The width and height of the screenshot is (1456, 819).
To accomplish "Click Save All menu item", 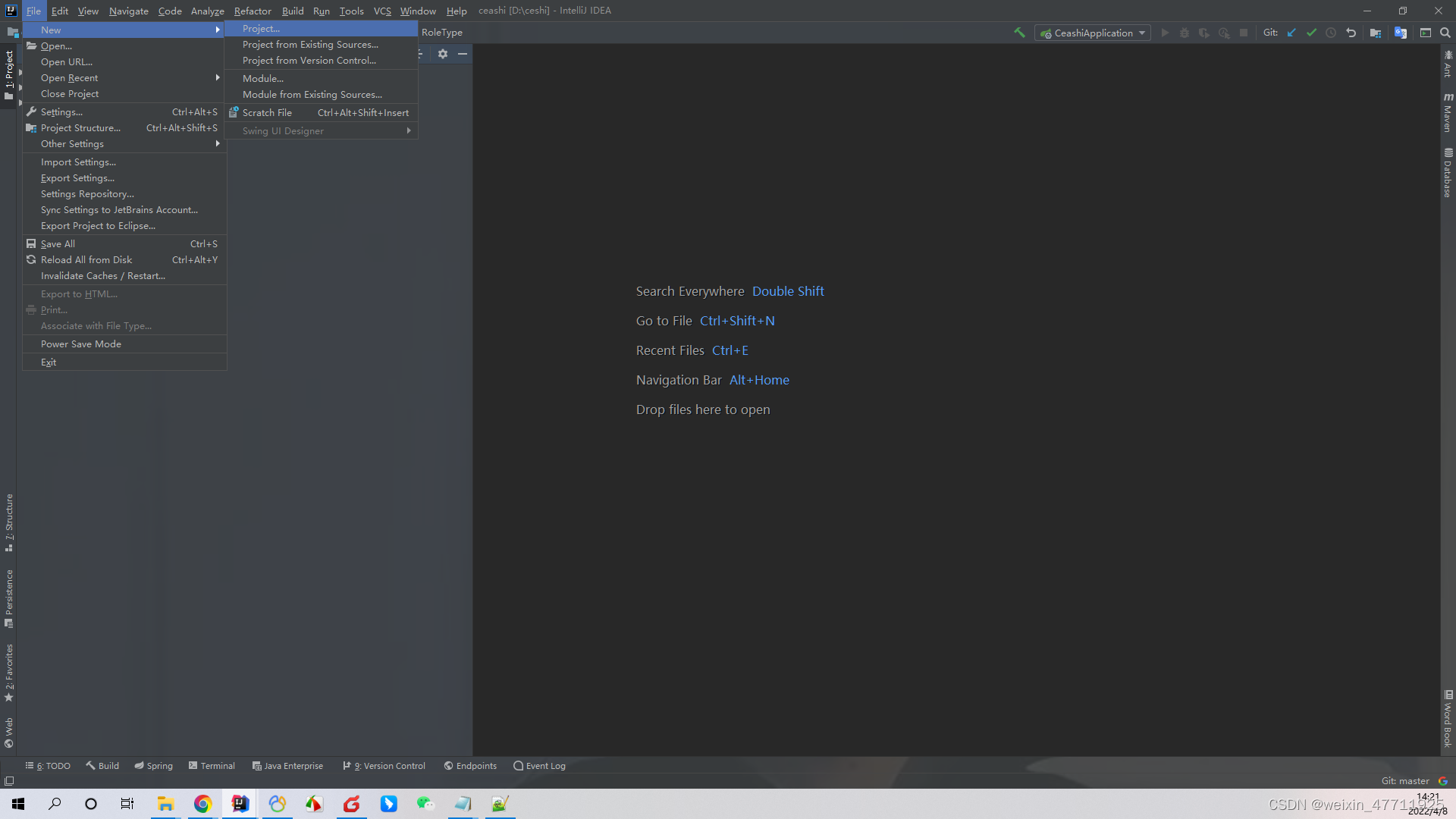I will [x=124, y=244].
